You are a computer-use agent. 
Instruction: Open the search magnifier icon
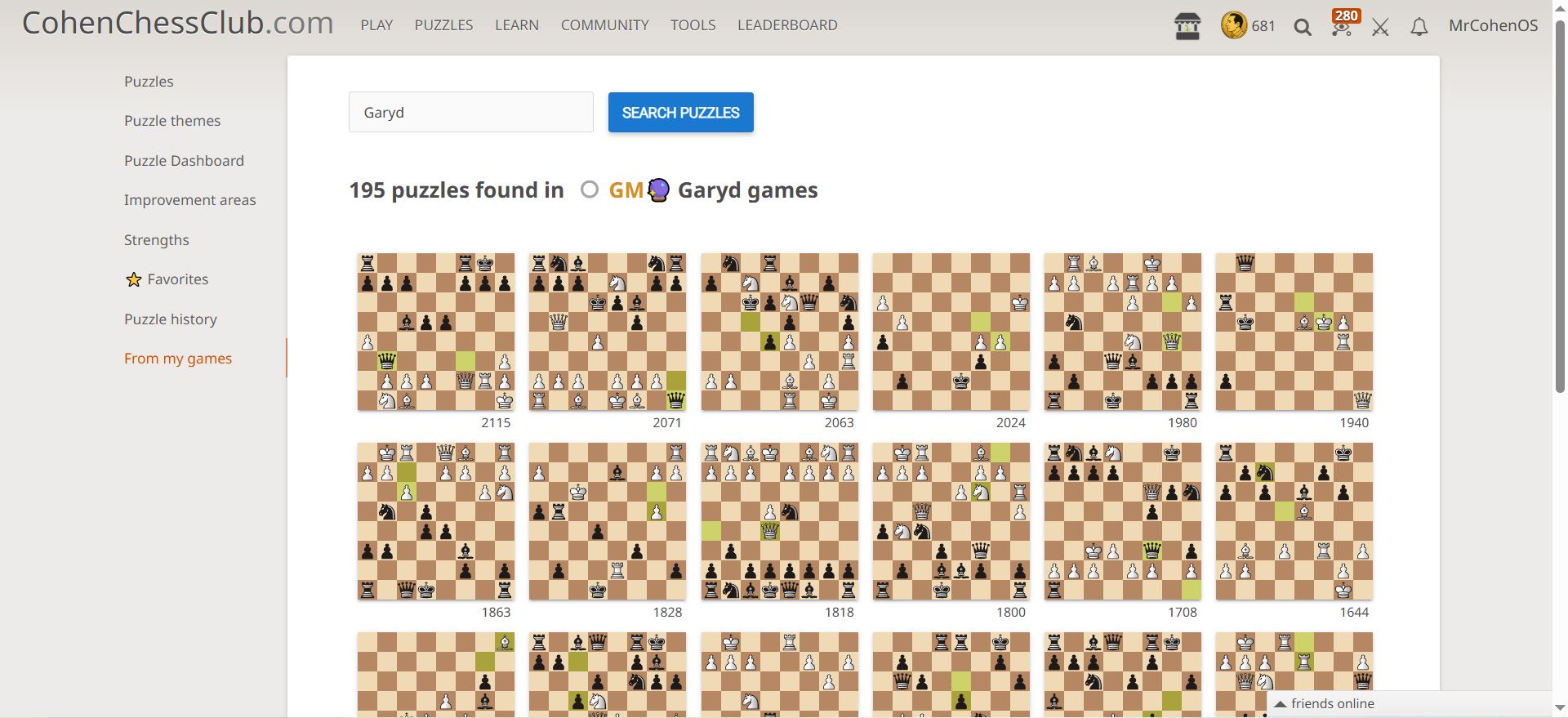click(x=1303, y=27)
